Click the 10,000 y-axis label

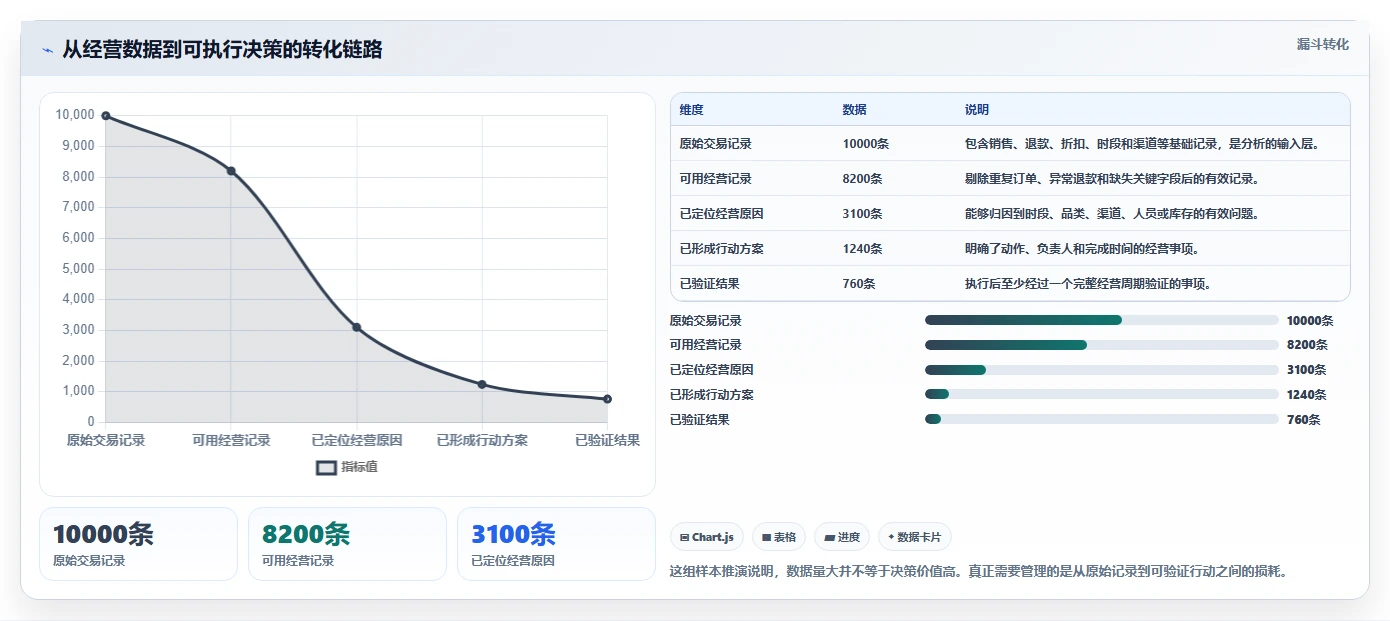(x=75, y=115)
